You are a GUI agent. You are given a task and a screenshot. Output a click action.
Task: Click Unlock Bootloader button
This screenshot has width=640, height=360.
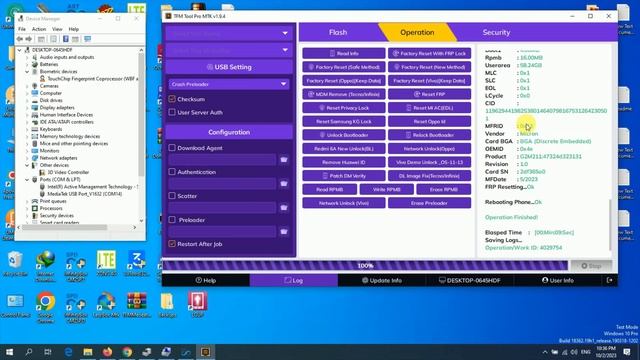pyautogui.click(x=344, y=135)
